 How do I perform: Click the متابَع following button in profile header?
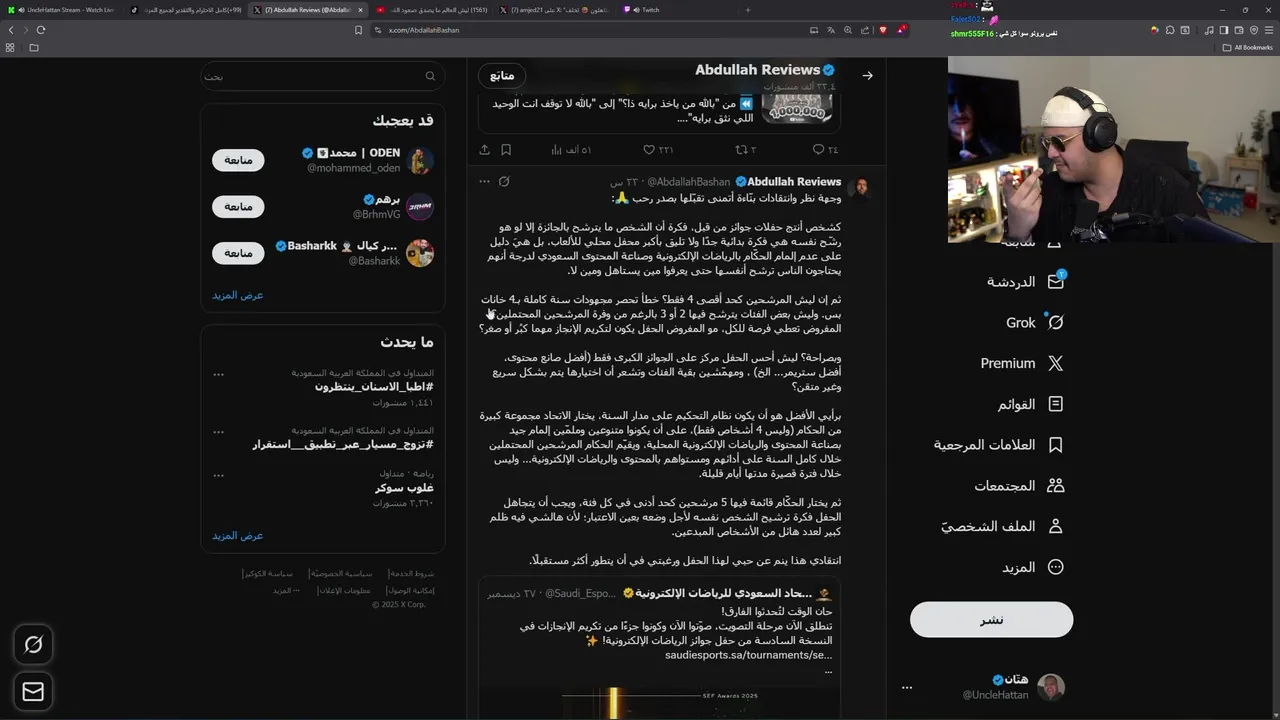pos(502,75)
